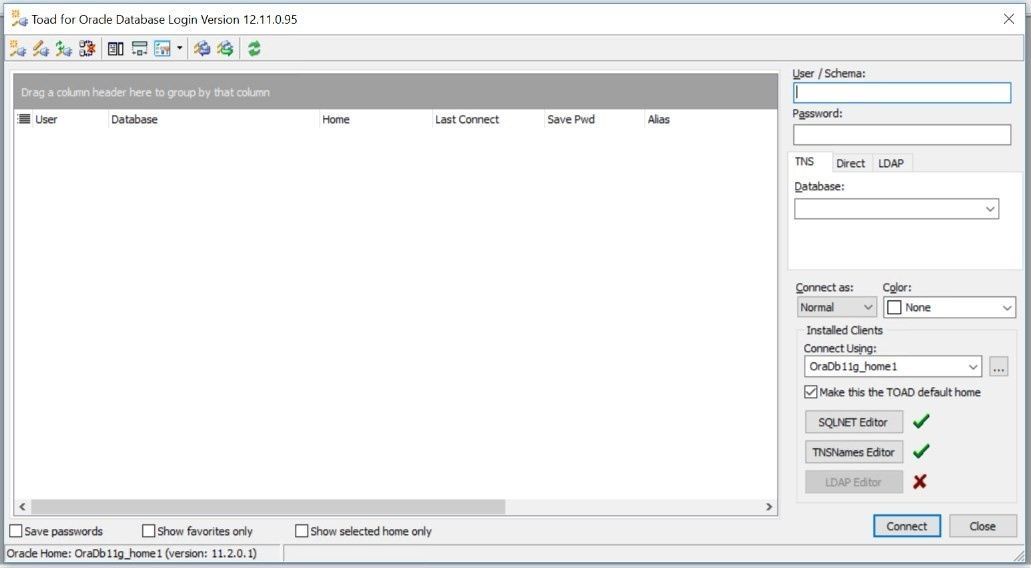Uncheck Make this the TOAD default home

pyautogui.click(x=811, y=392)
